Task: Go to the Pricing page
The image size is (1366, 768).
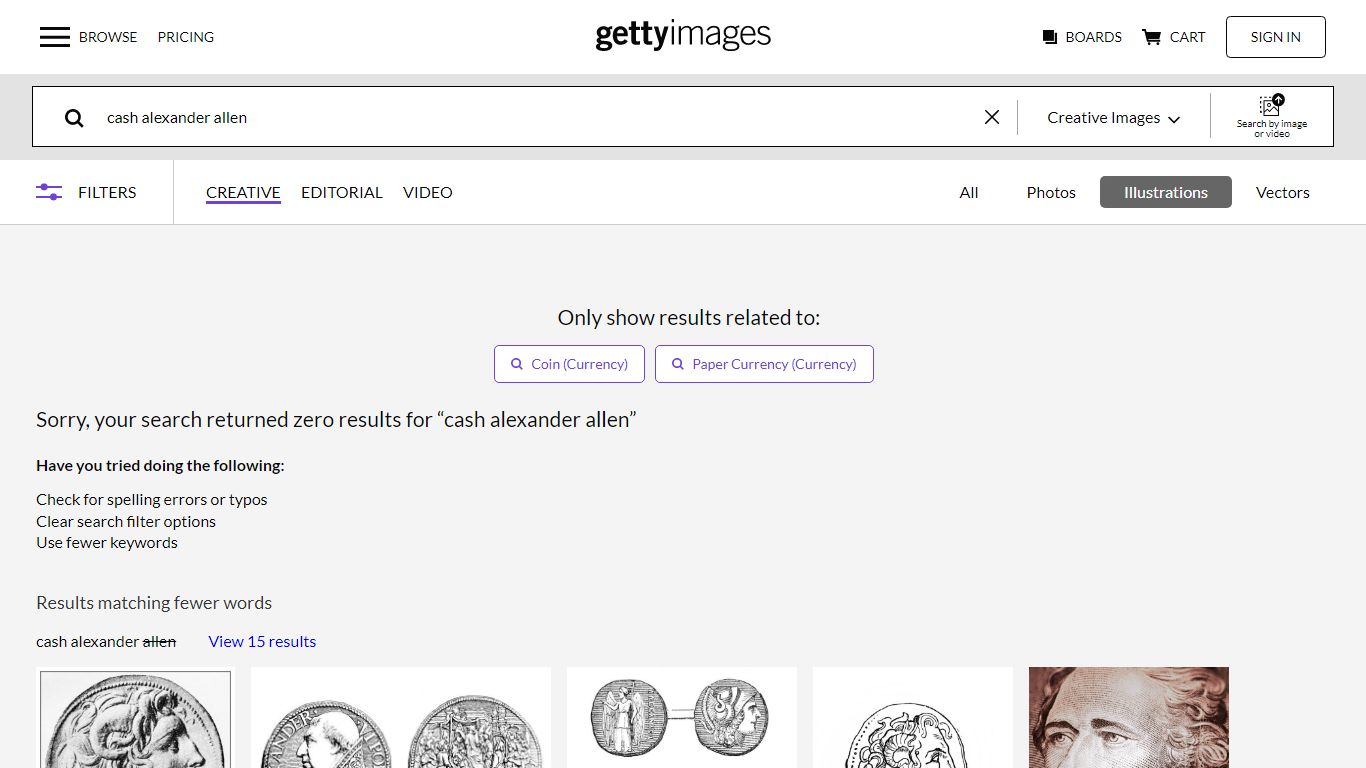Action: [x=186, y=37]
